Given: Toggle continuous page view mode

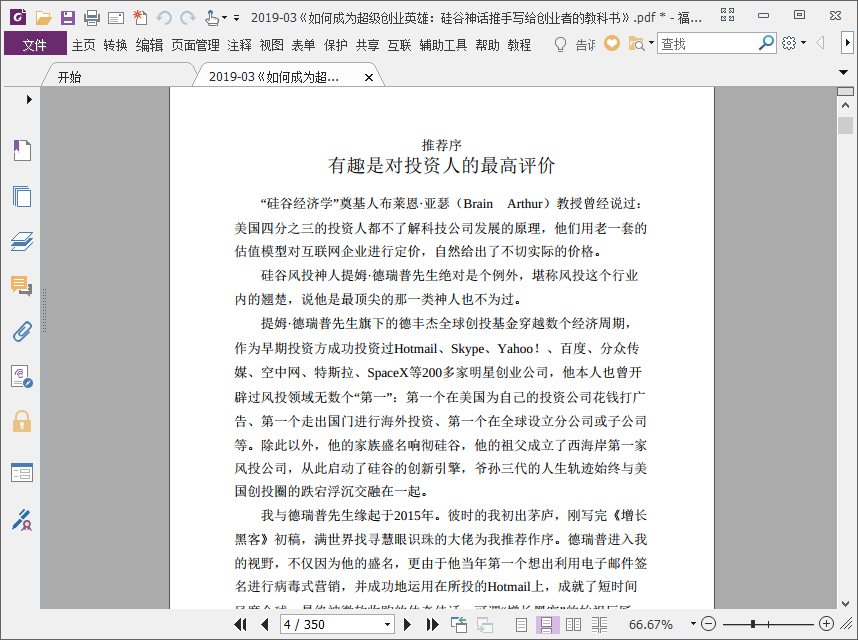Looking at the screenshot, I should point(547,624).
